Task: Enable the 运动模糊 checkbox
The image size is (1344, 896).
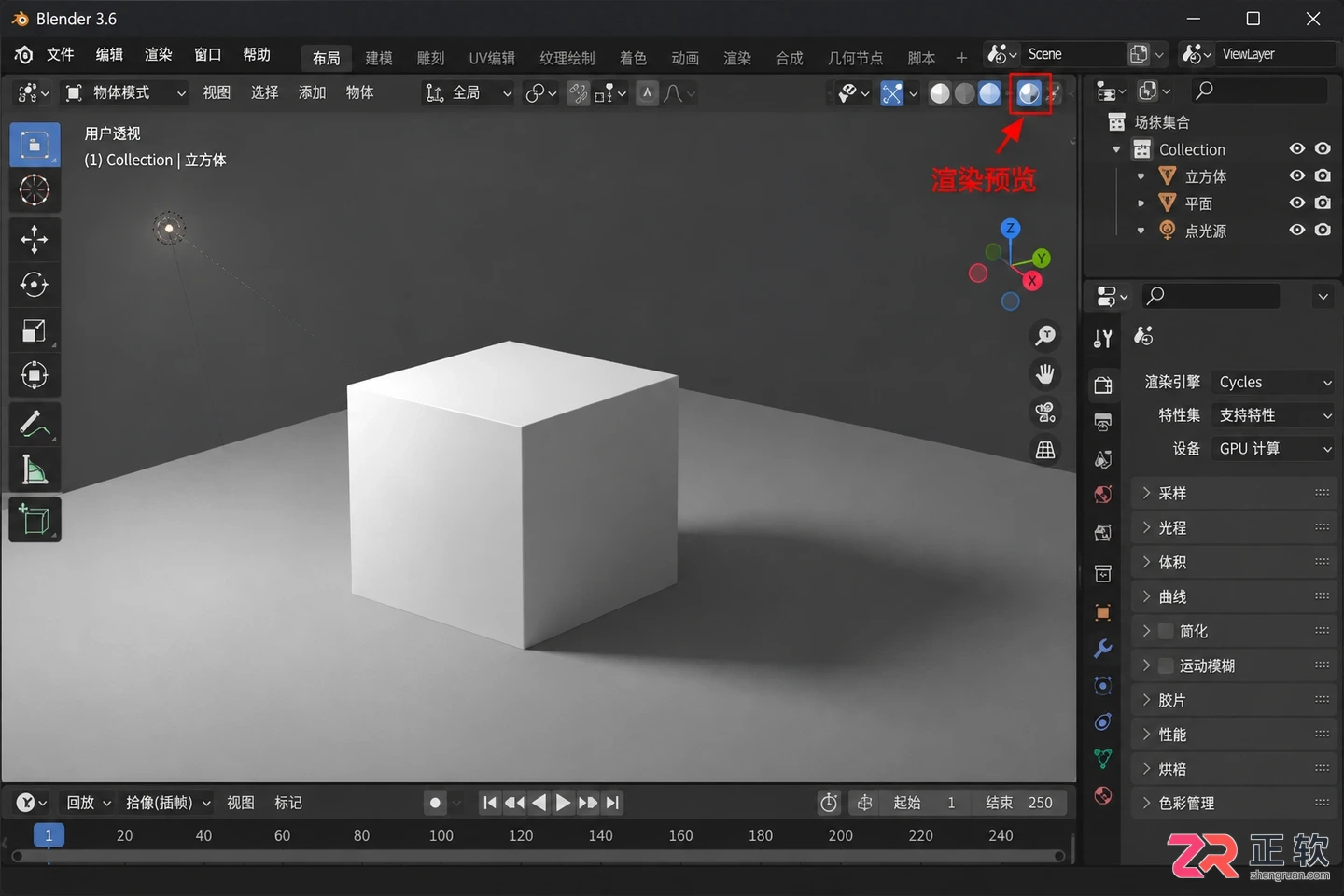Action: pyautogui.click(x=1166, y=665)
